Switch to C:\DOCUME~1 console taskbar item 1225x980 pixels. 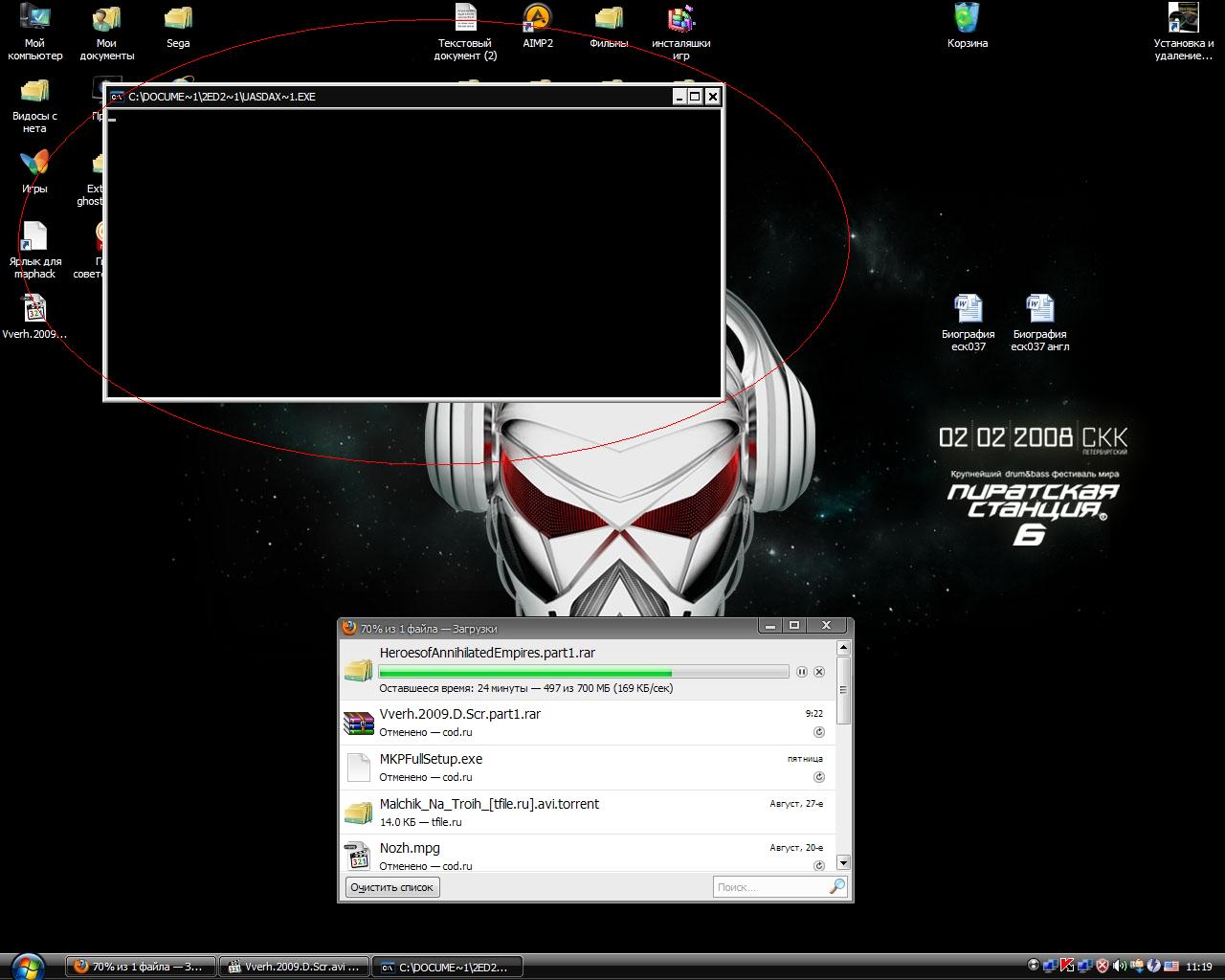[446, 967]
